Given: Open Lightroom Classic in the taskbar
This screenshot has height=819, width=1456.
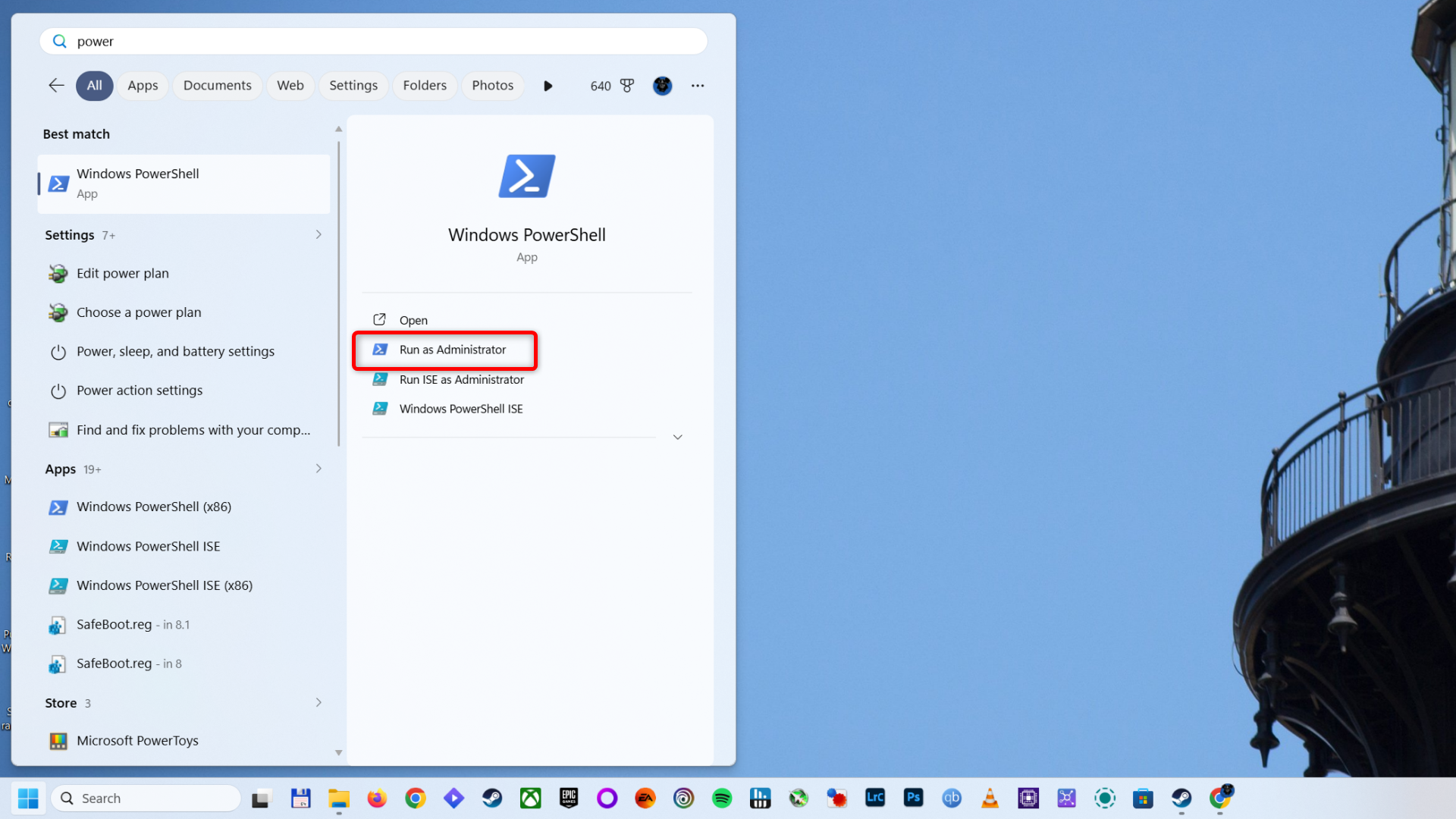Looking at the screenshot, I should 875,798.
